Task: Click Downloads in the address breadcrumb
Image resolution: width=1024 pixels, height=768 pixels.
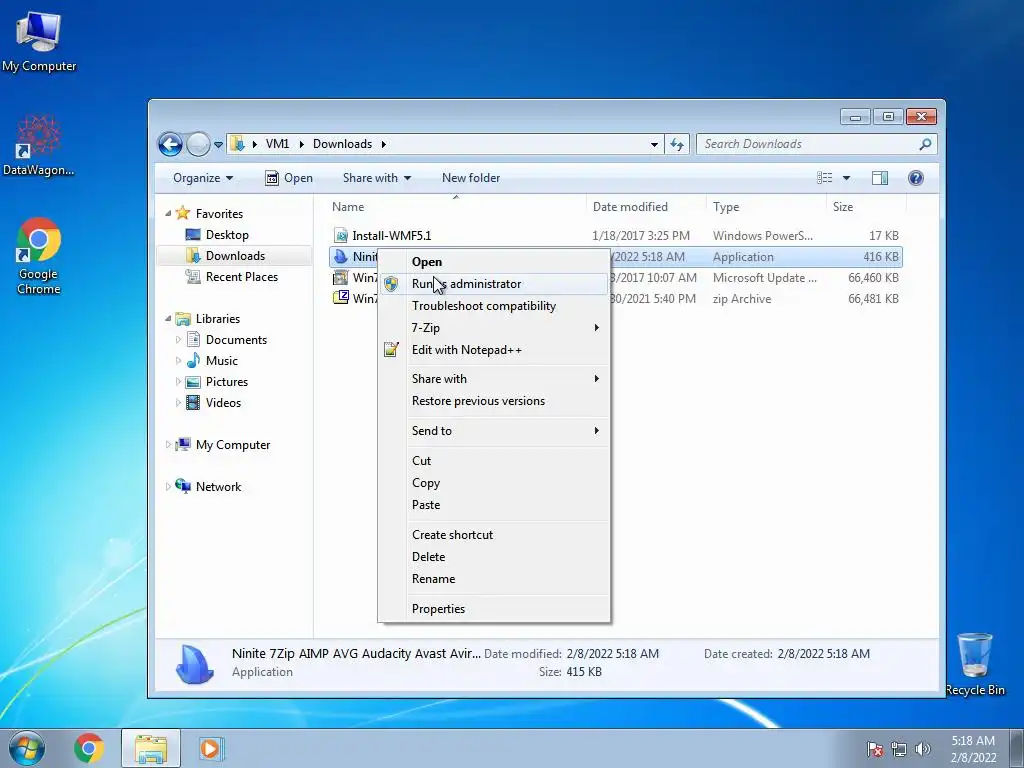Action: point(342,144)
